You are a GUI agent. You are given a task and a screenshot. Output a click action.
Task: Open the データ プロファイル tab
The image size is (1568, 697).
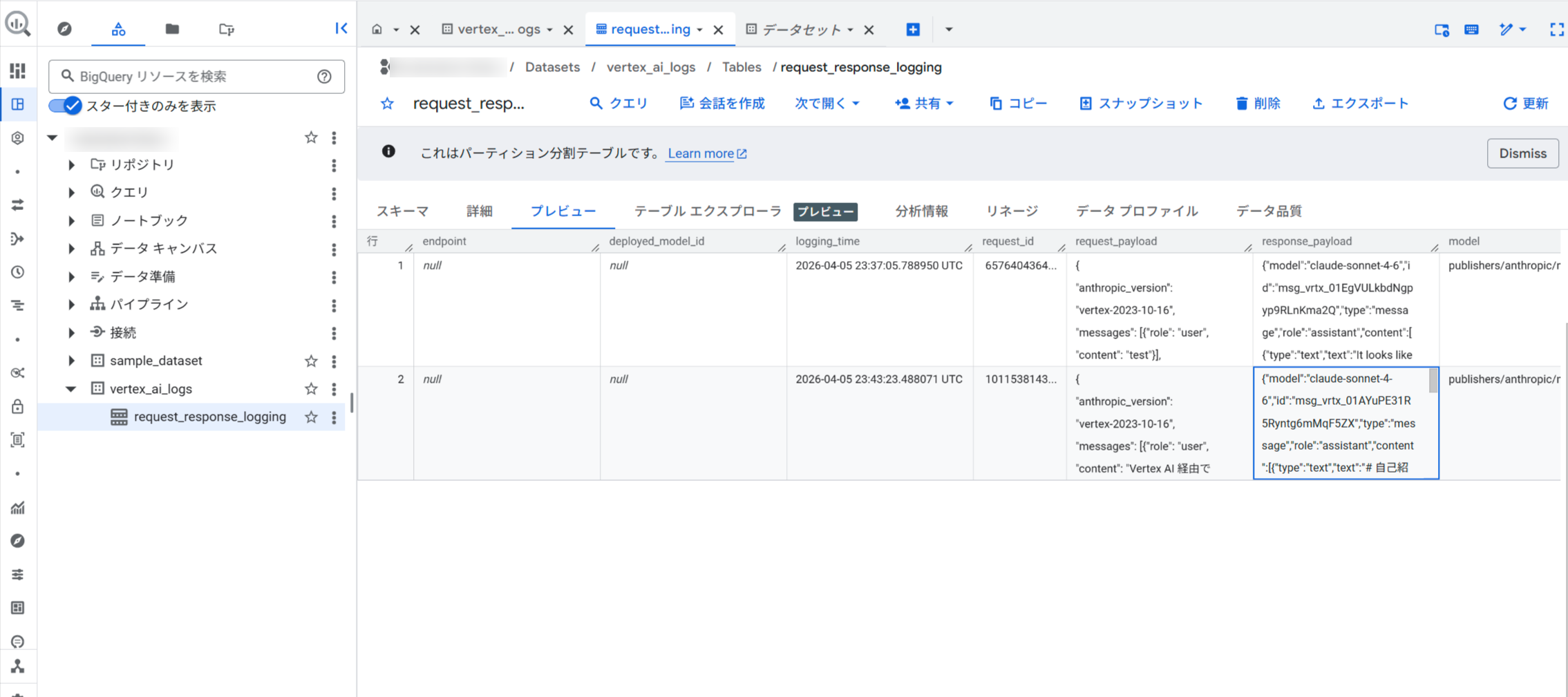coord(1136,211)
